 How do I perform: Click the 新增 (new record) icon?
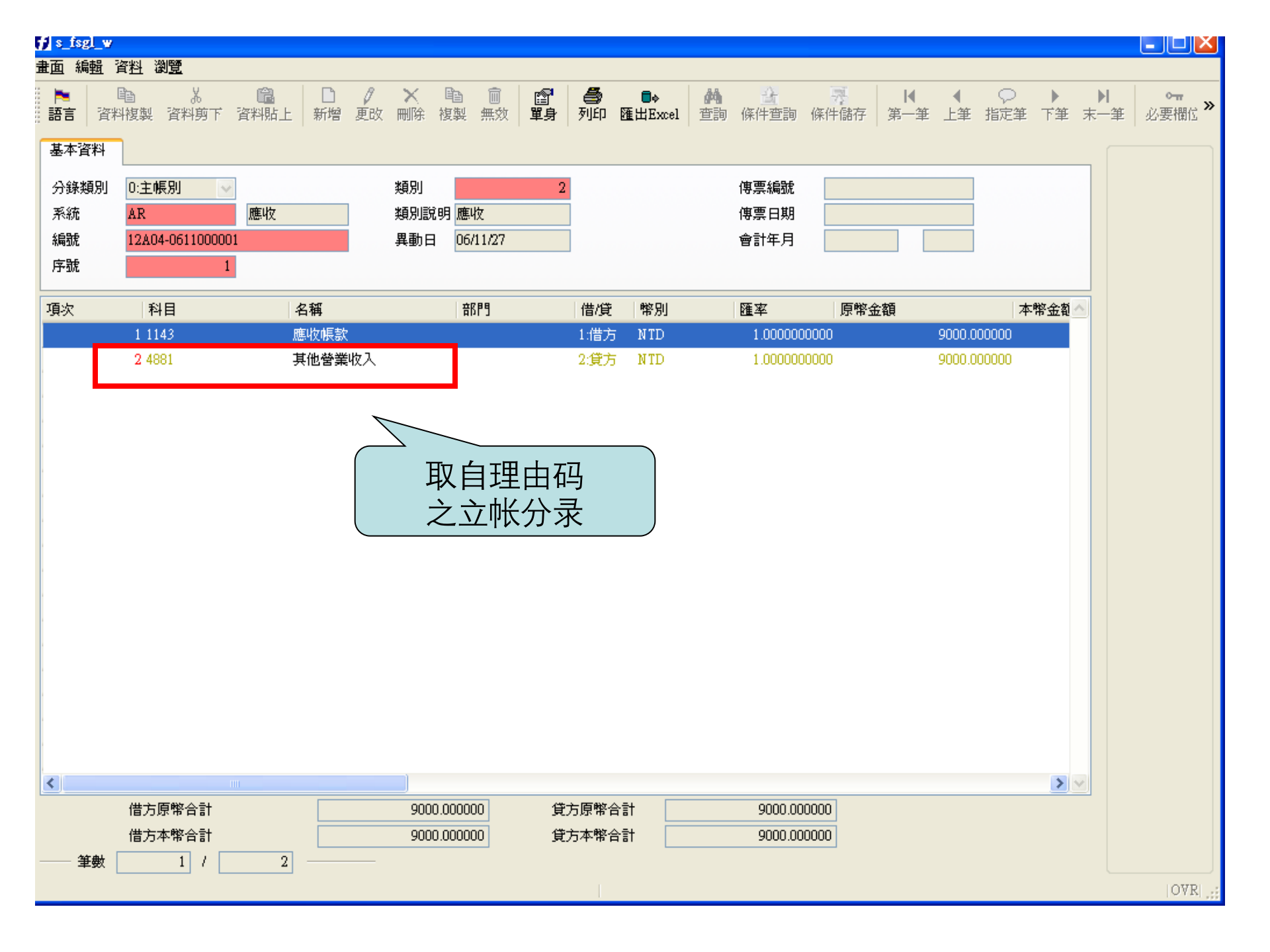(327, 104)
